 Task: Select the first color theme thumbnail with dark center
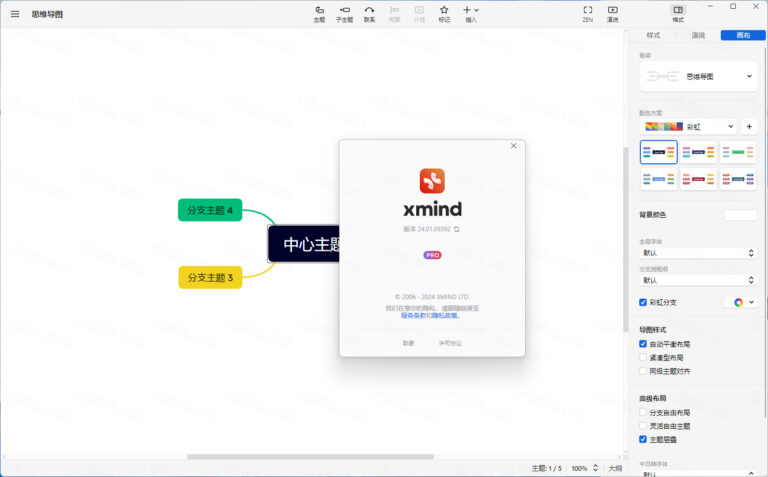coord(659,152)
